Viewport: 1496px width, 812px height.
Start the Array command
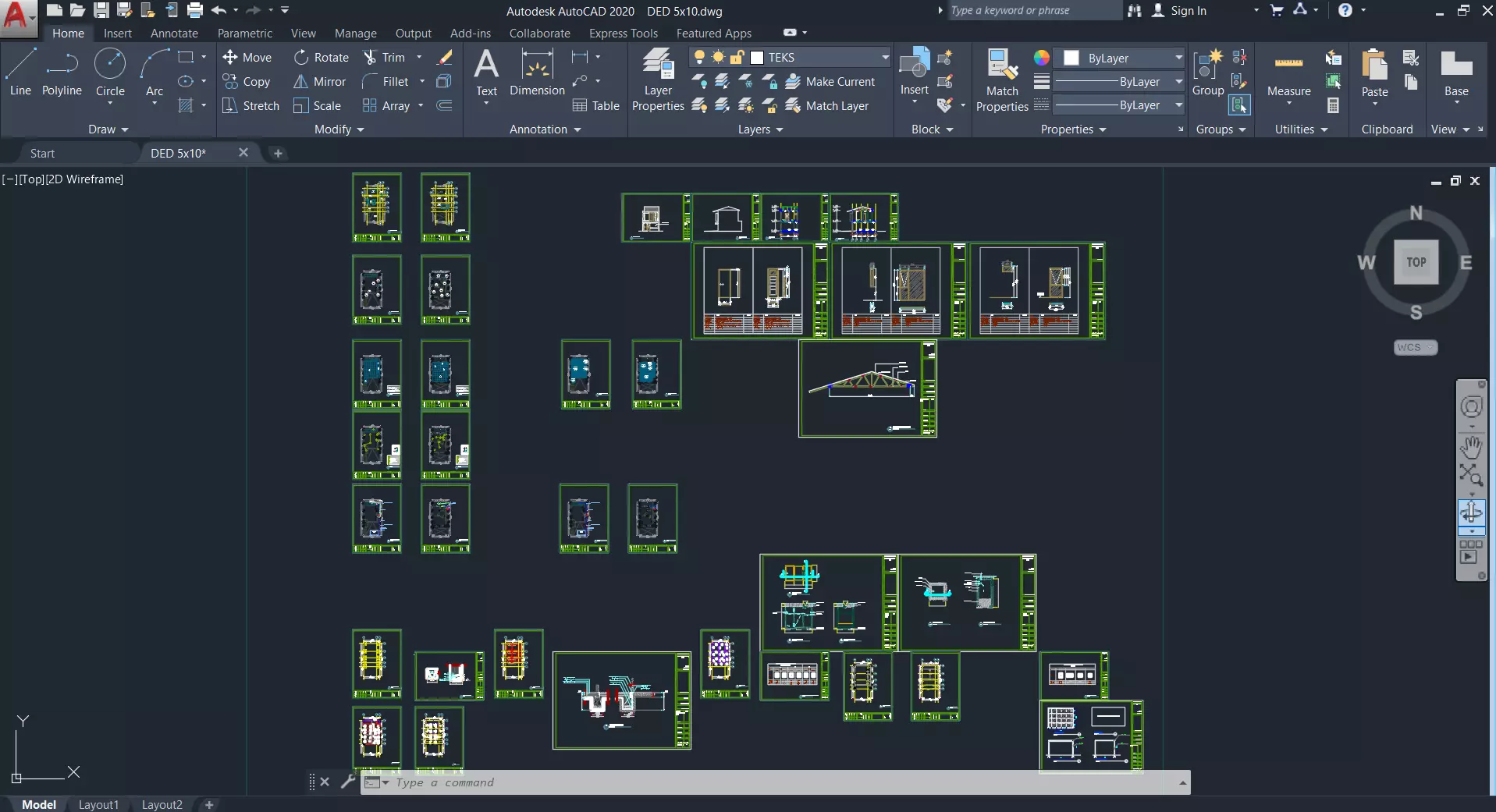click(x=386, y=105)
